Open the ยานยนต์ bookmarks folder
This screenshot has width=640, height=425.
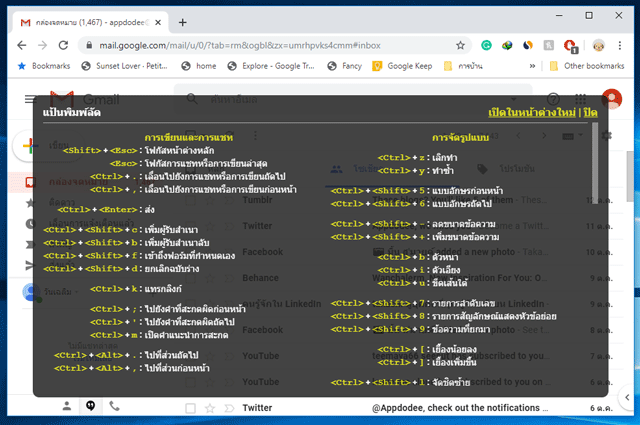click(x=463, y=66)
